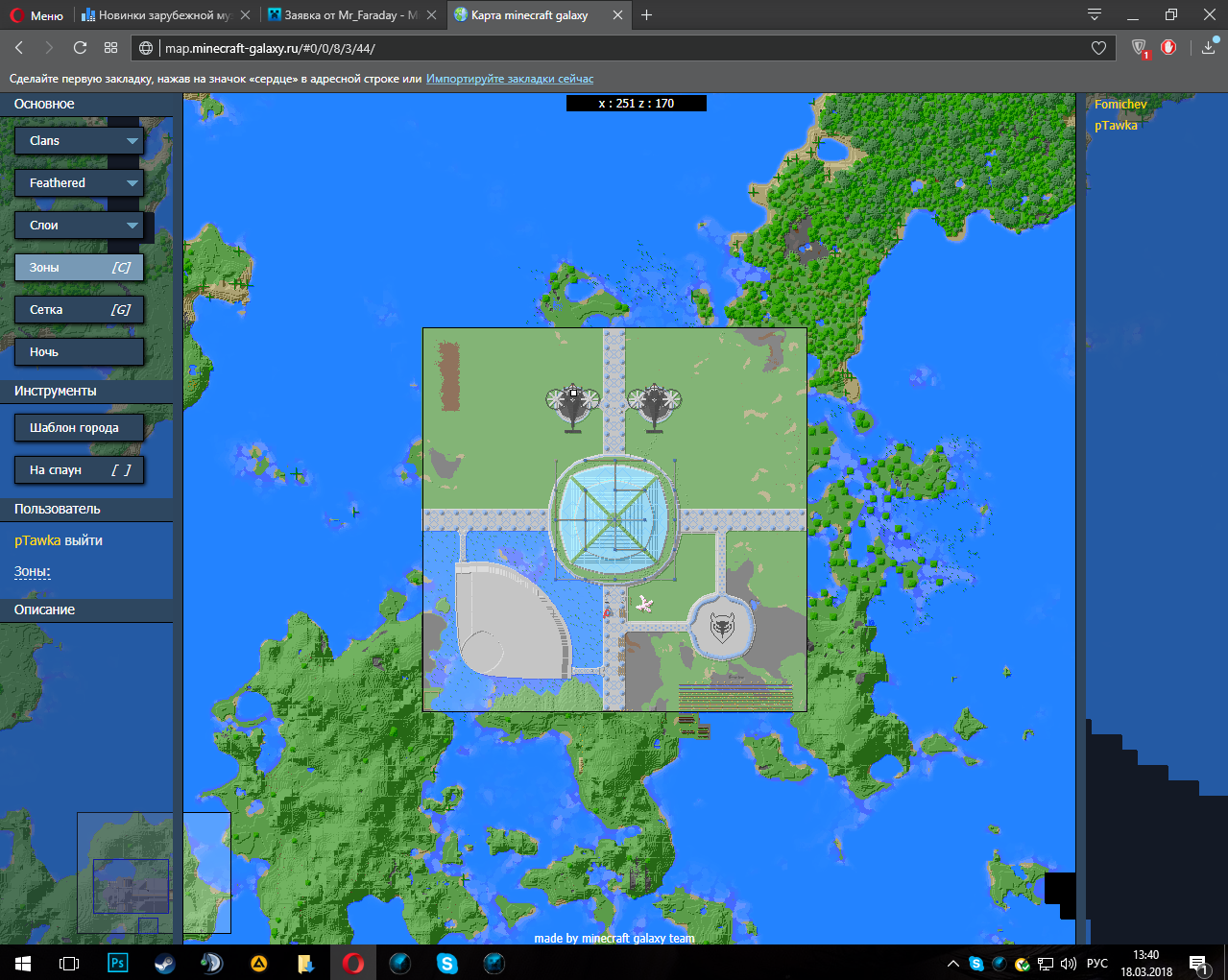Expand the Слои layers dropdown
1228x980 pixels.
79,226
